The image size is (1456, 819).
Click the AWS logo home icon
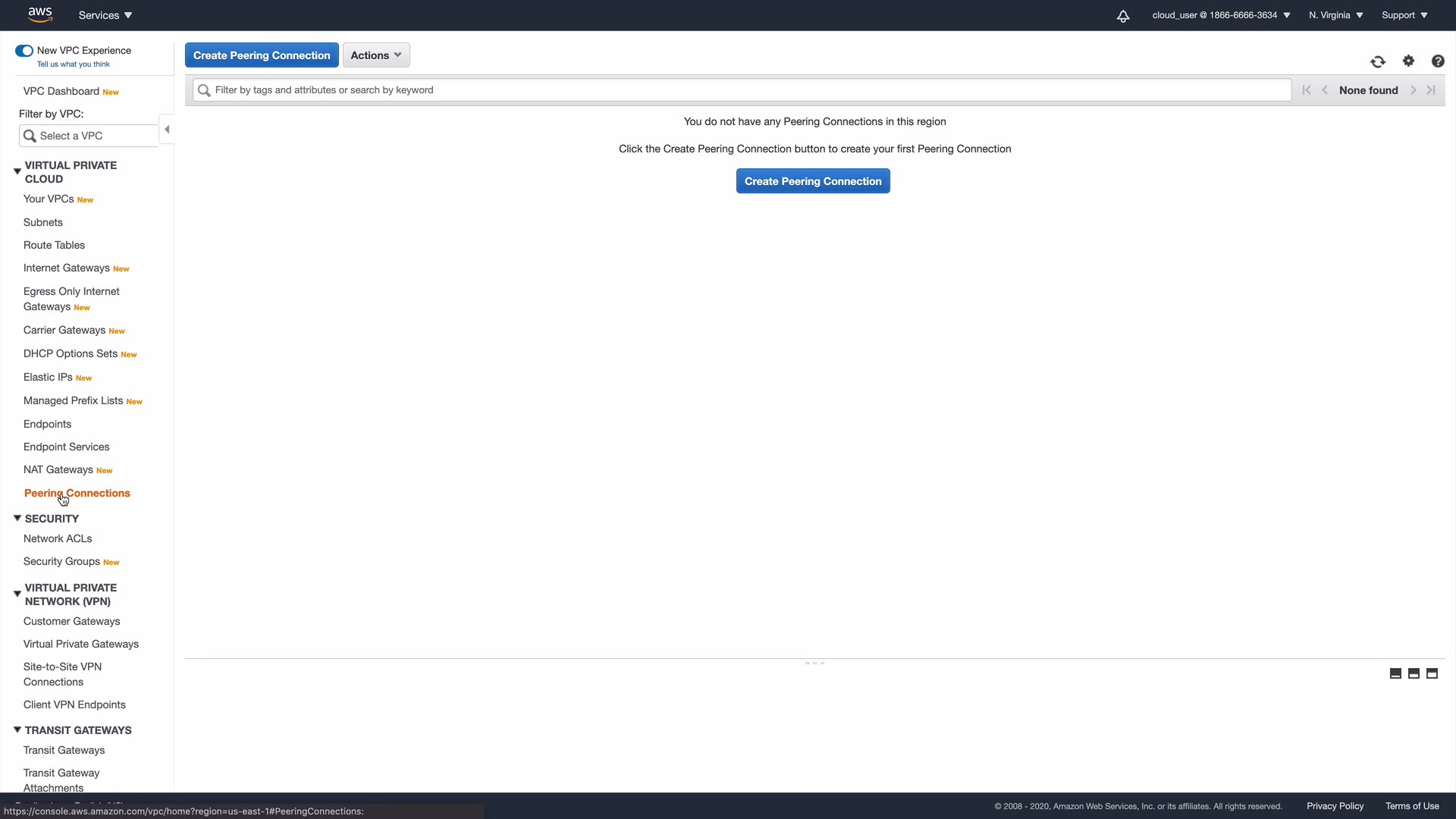click(x=40, y=14)
